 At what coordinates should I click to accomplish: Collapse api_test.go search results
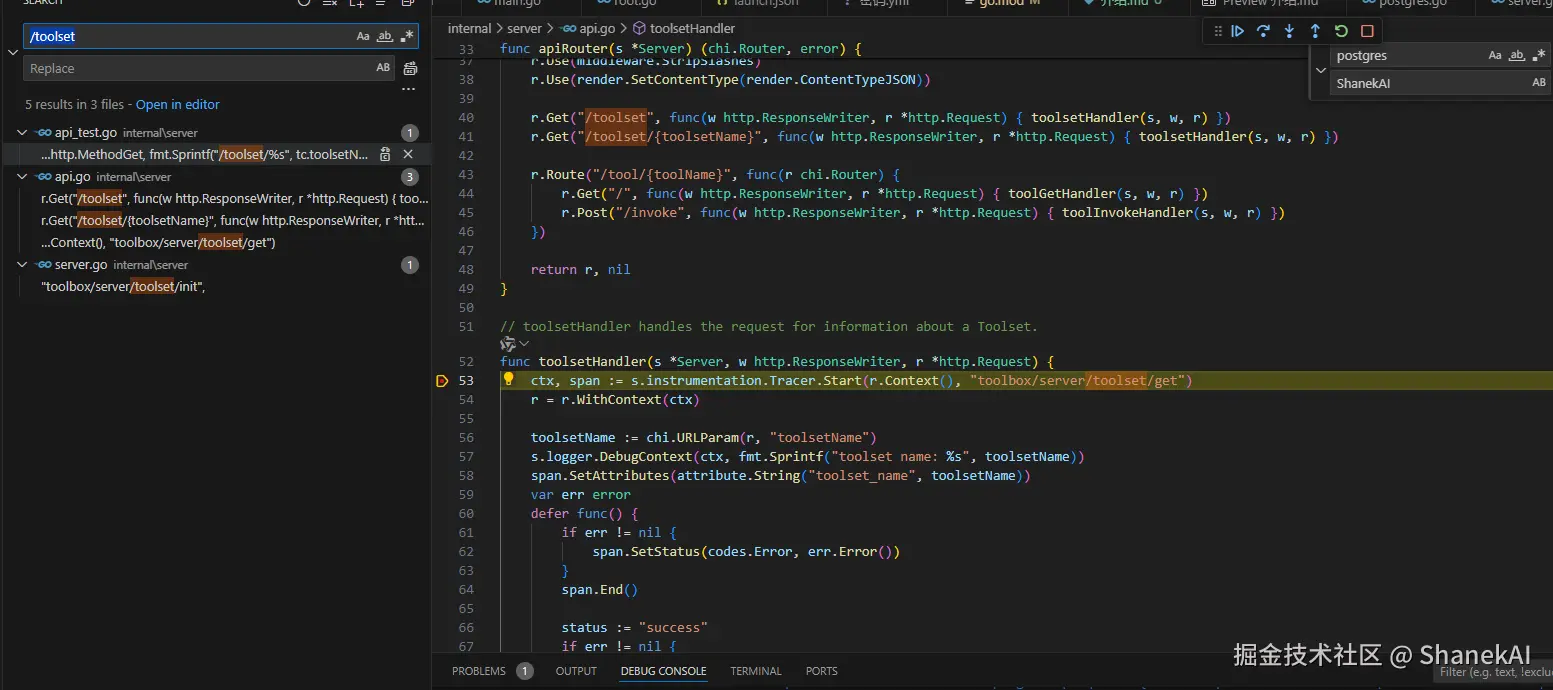pos(22,132)
